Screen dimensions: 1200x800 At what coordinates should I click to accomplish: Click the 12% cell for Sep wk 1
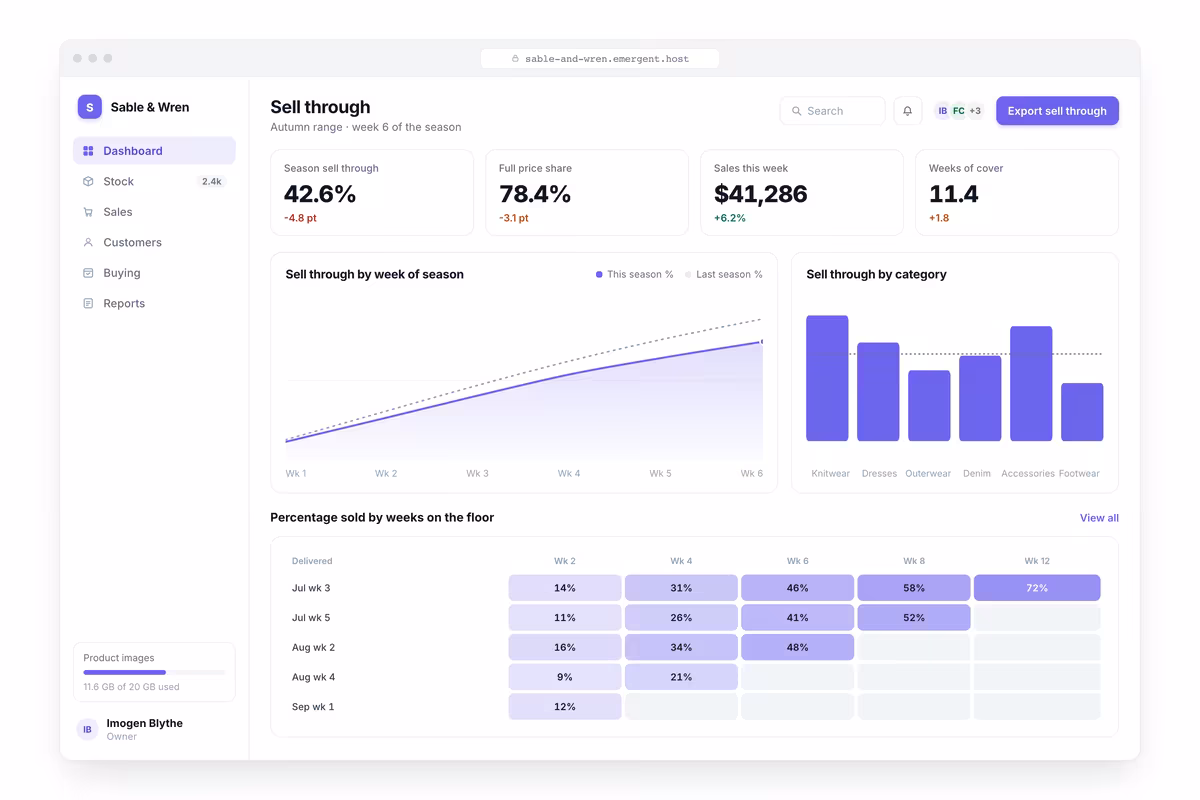[x=565, y=707]
